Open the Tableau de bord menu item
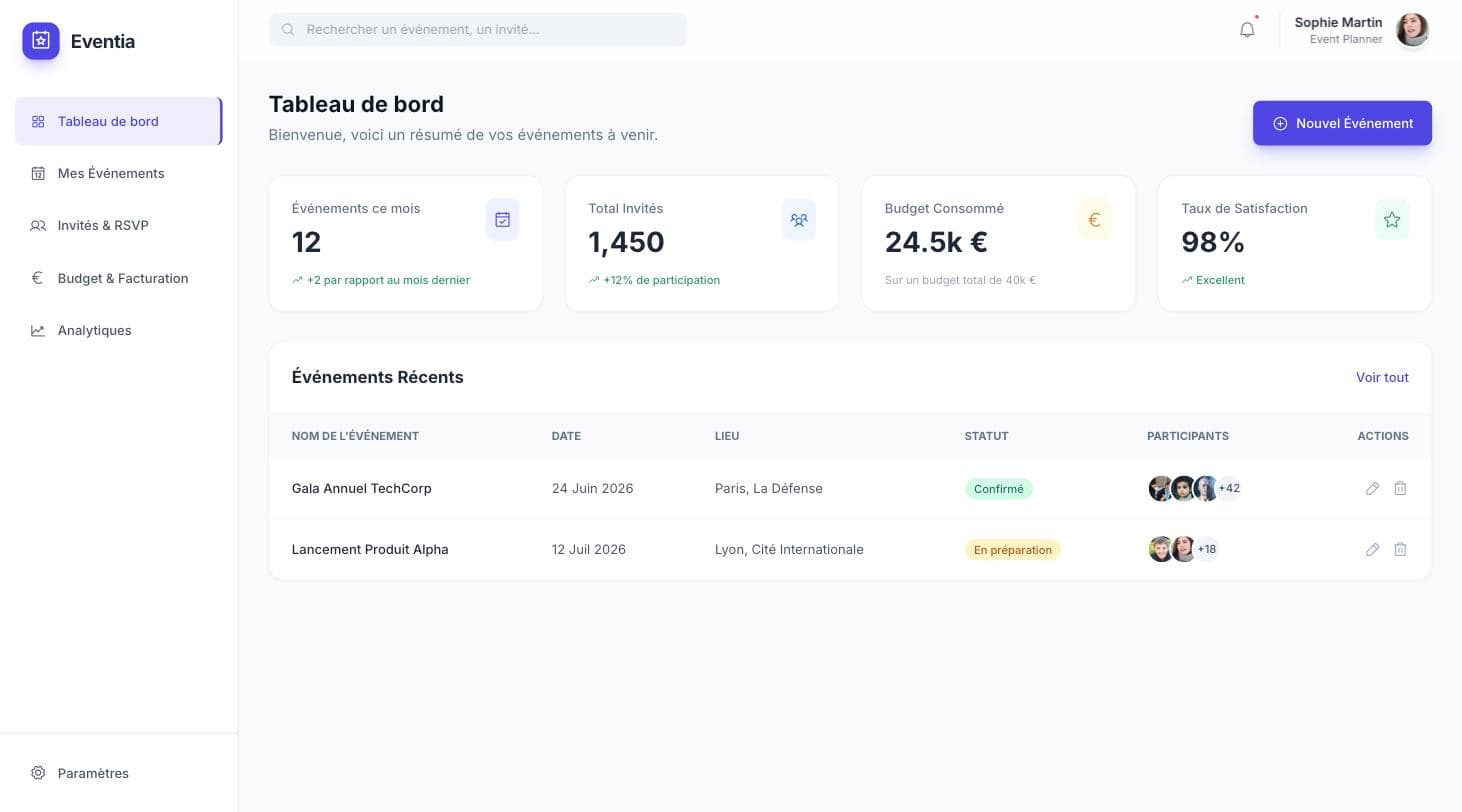The height and width of the screenshot is (812, 1462). (118, 121)
